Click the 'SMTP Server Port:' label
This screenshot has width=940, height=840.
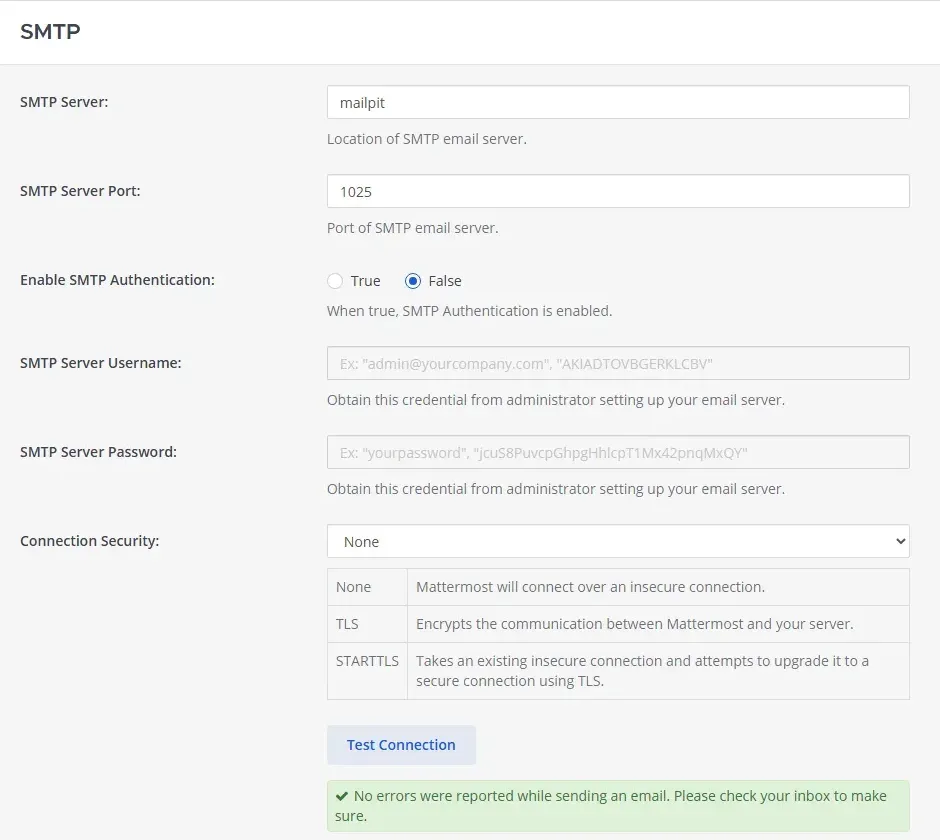[80, 191]
